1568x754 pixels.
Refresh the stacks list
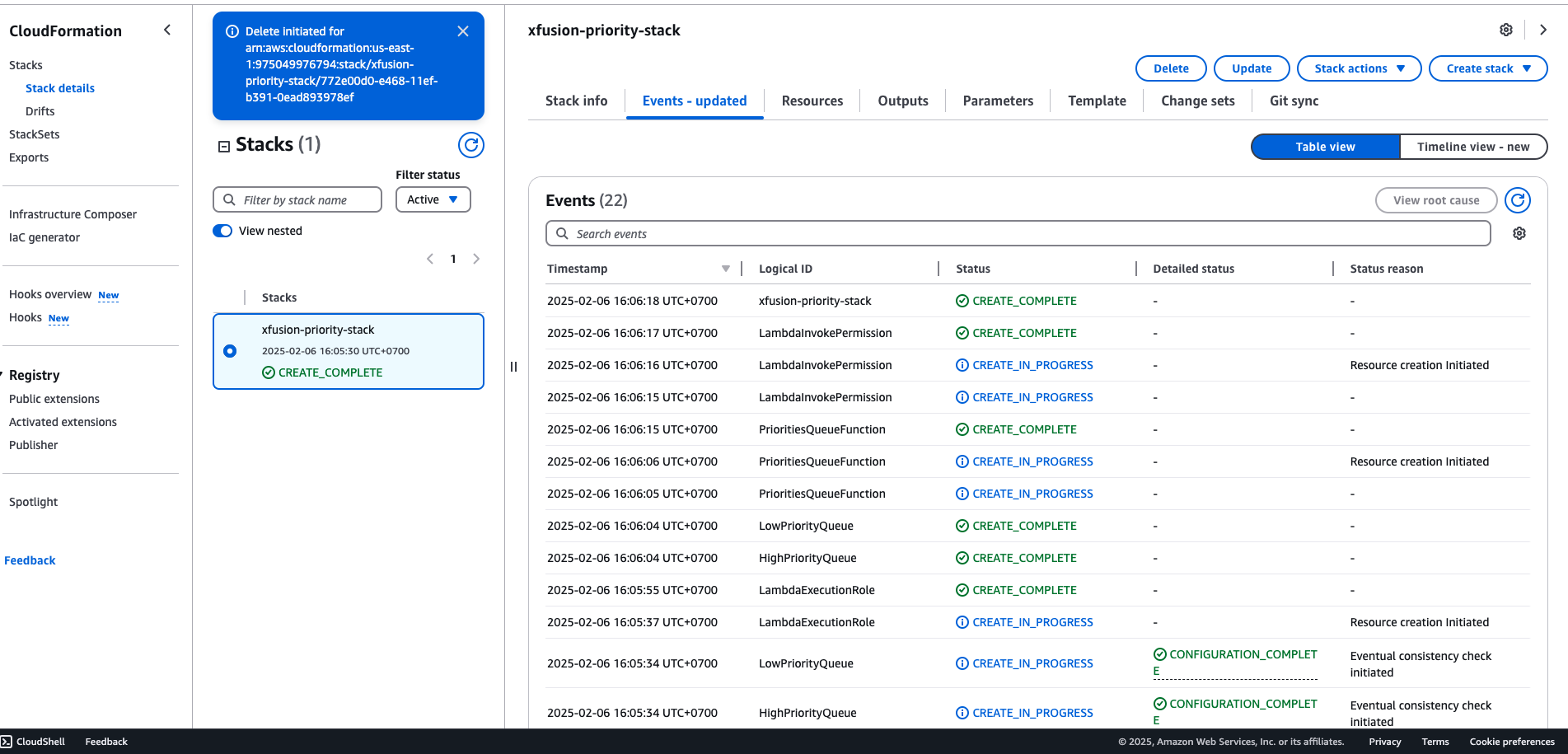click(471, 145)
